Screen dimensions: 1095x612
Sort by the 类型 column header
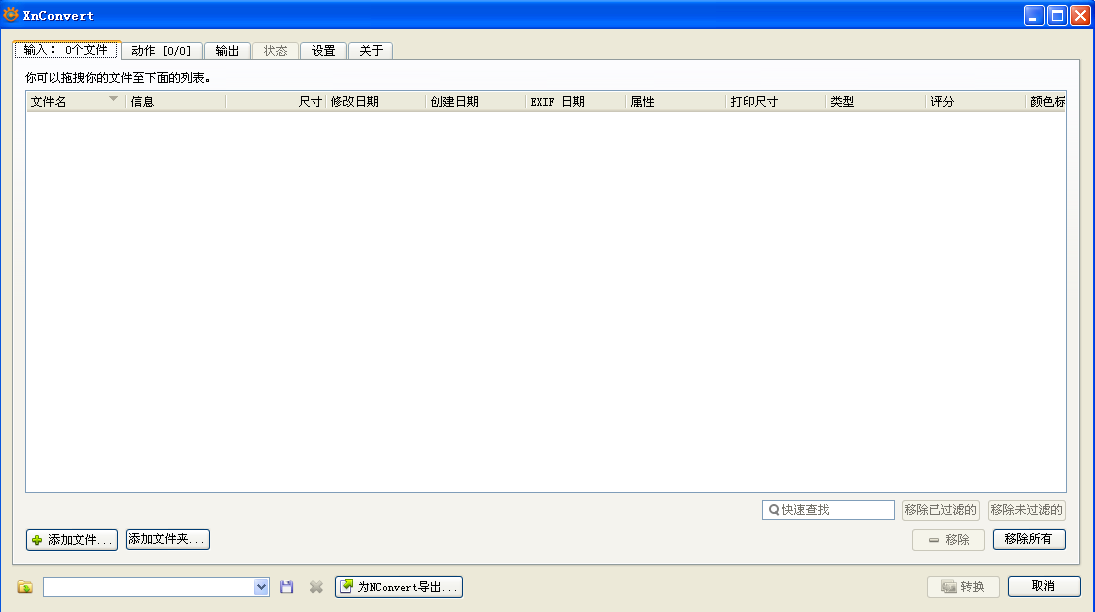tap(875, 101)
